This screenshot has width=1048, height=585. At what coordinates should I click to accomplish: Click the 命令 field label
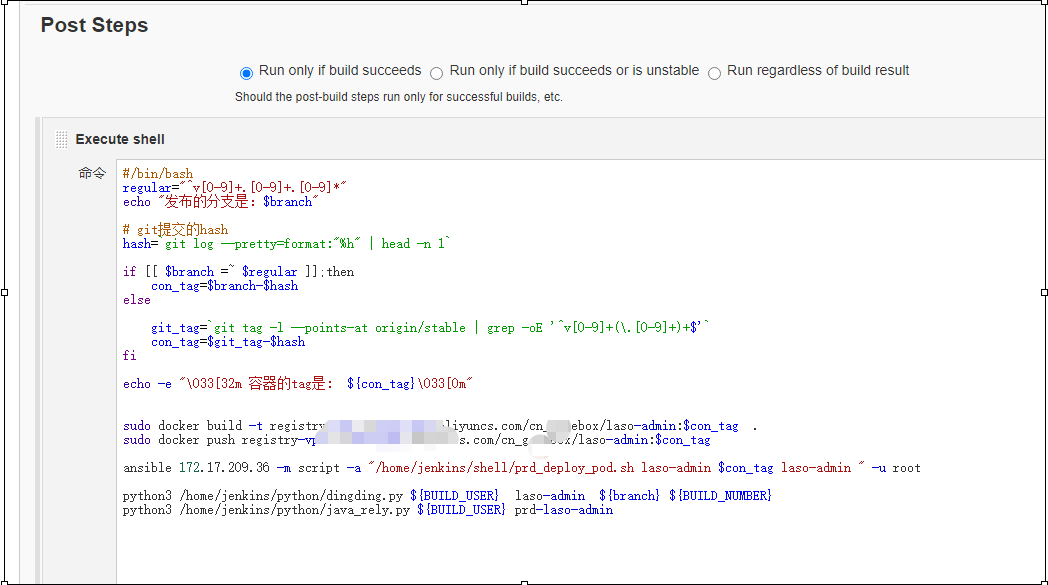tap(92, 173)
